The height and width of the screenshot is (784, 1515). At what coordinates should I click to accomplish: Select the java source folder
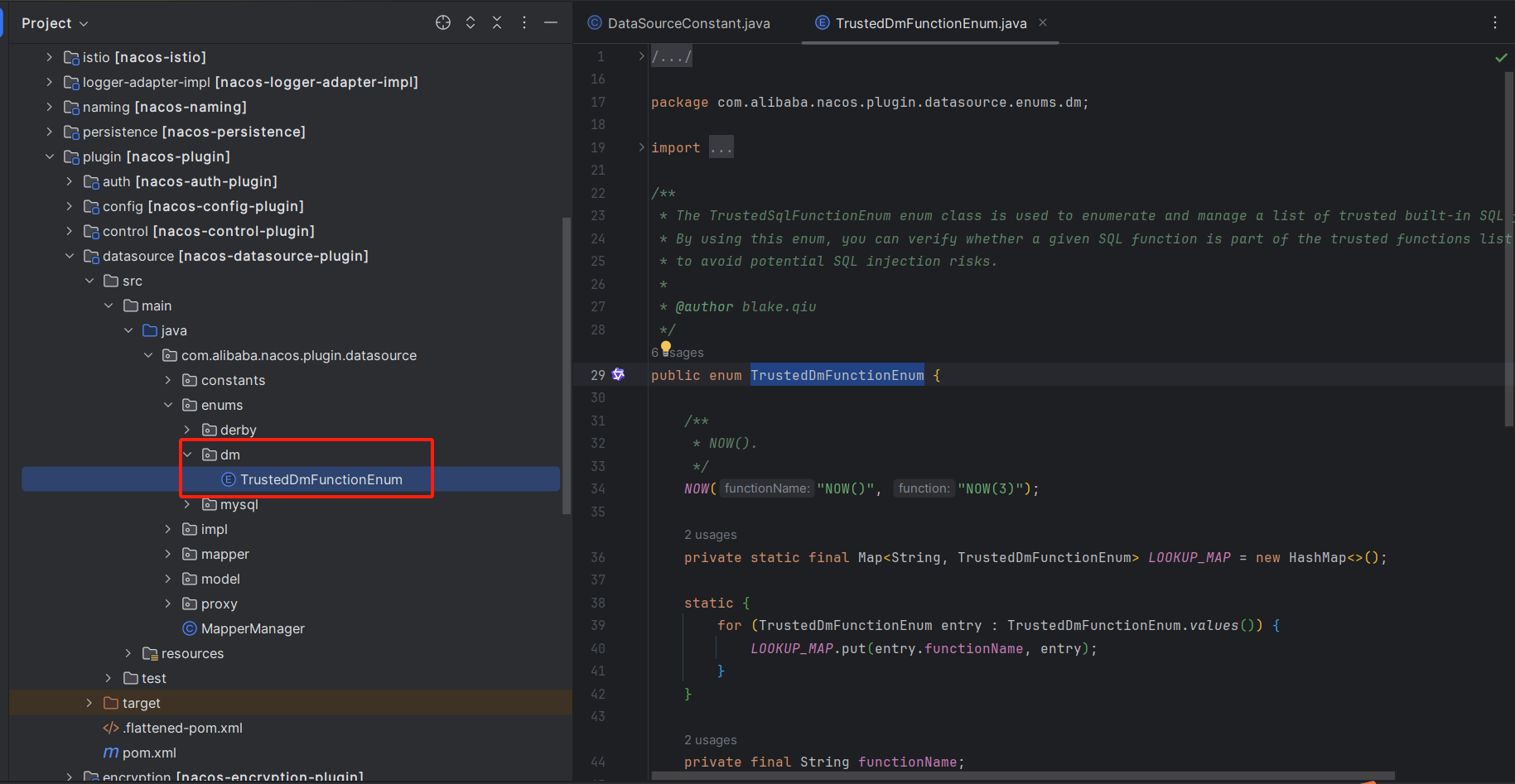tap(165, 330)
